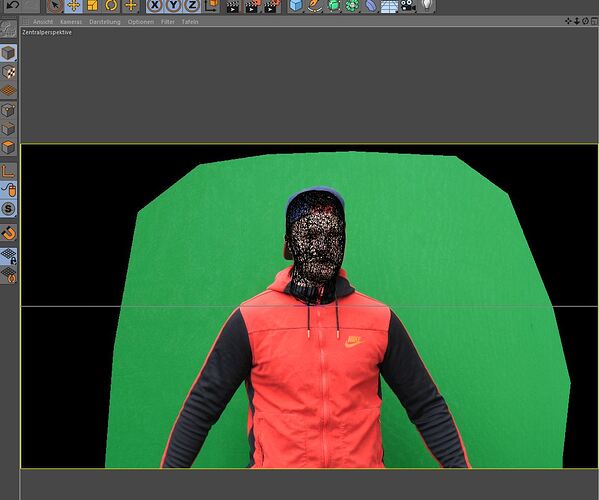Select the Live Selection arrow tool

pos(55,5)
